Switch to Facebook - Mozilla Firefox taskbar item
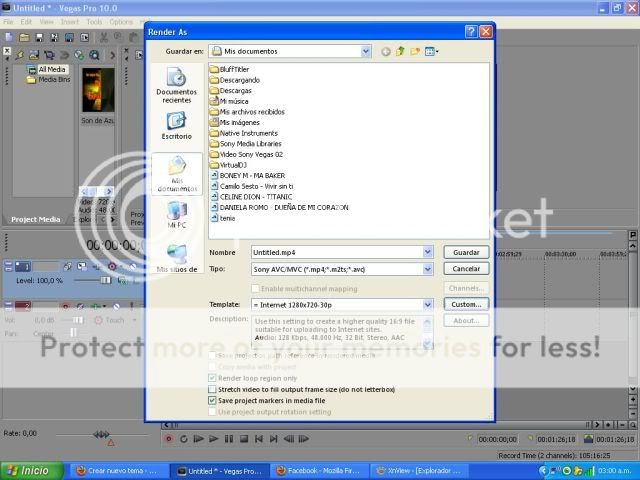640x480 pixels. click(318, 471)
